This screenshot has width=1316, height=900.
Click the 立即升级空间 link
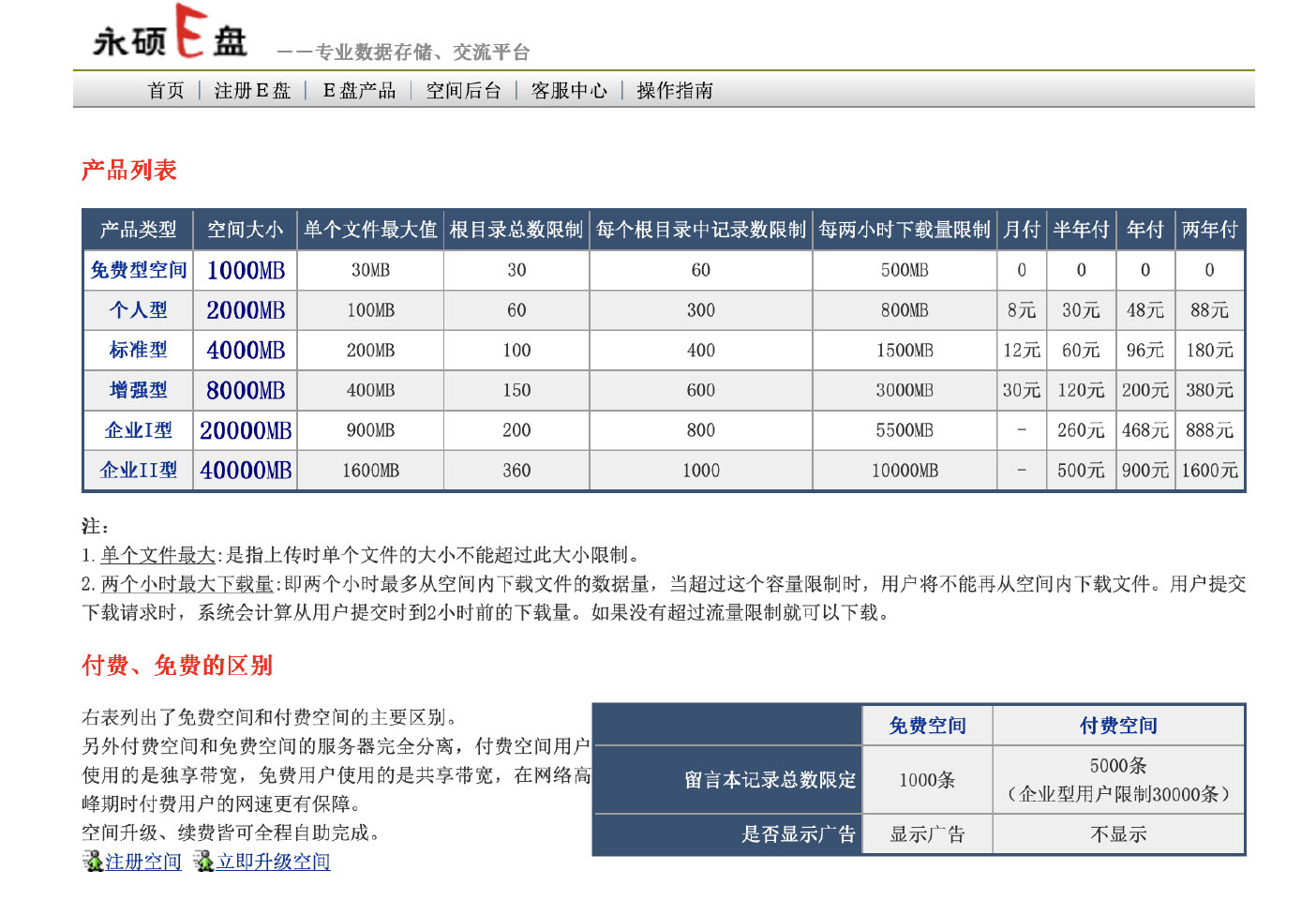(x=273, y=862)
